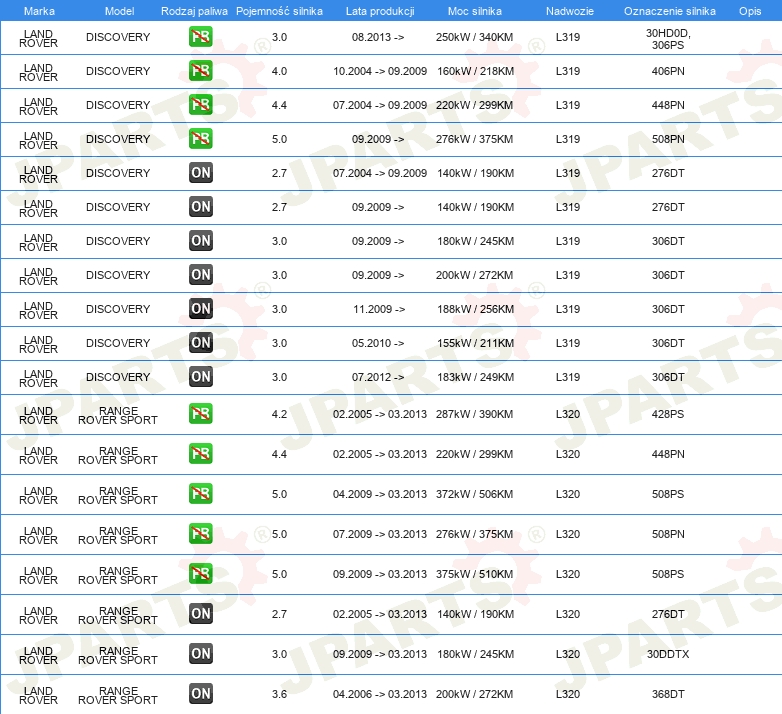Click the power value 183kW / 249KM

pyautogui.click(x=475, y=376)
